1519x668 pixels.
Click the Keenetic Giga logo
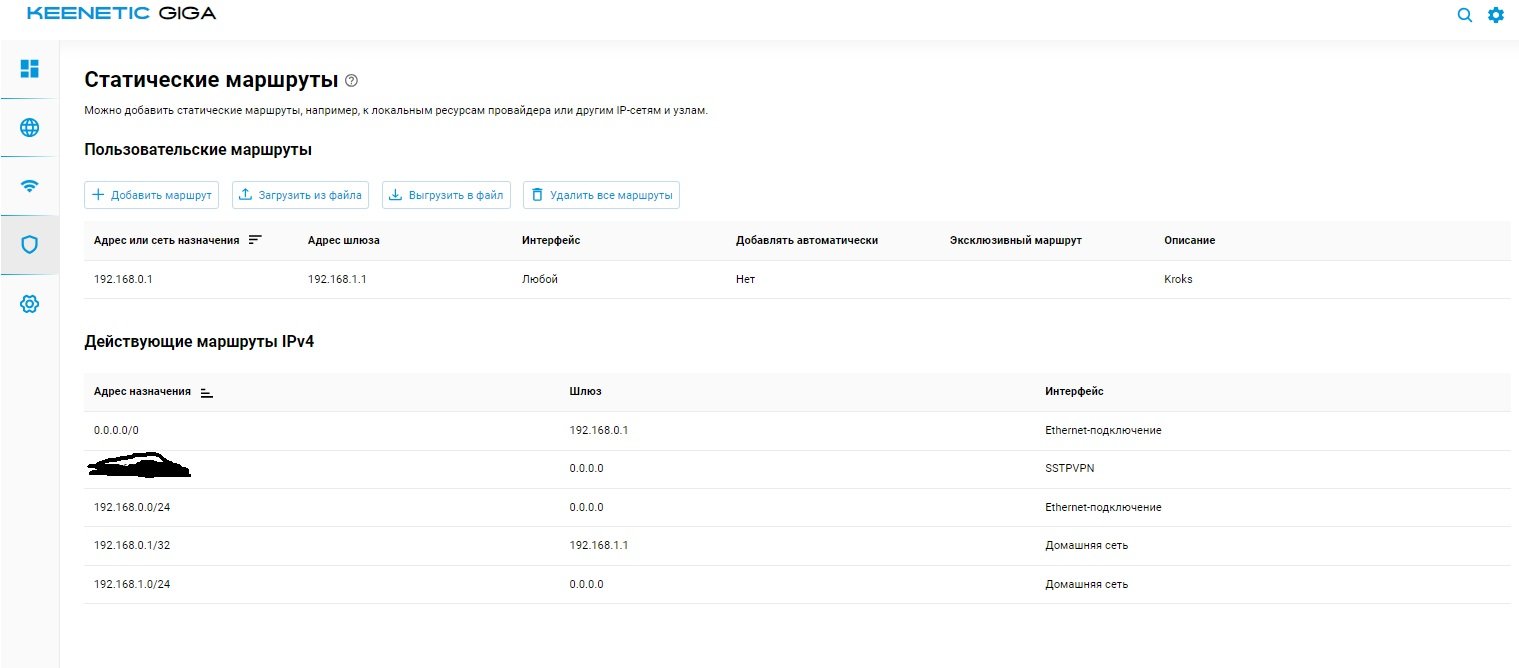coord(120,14)
